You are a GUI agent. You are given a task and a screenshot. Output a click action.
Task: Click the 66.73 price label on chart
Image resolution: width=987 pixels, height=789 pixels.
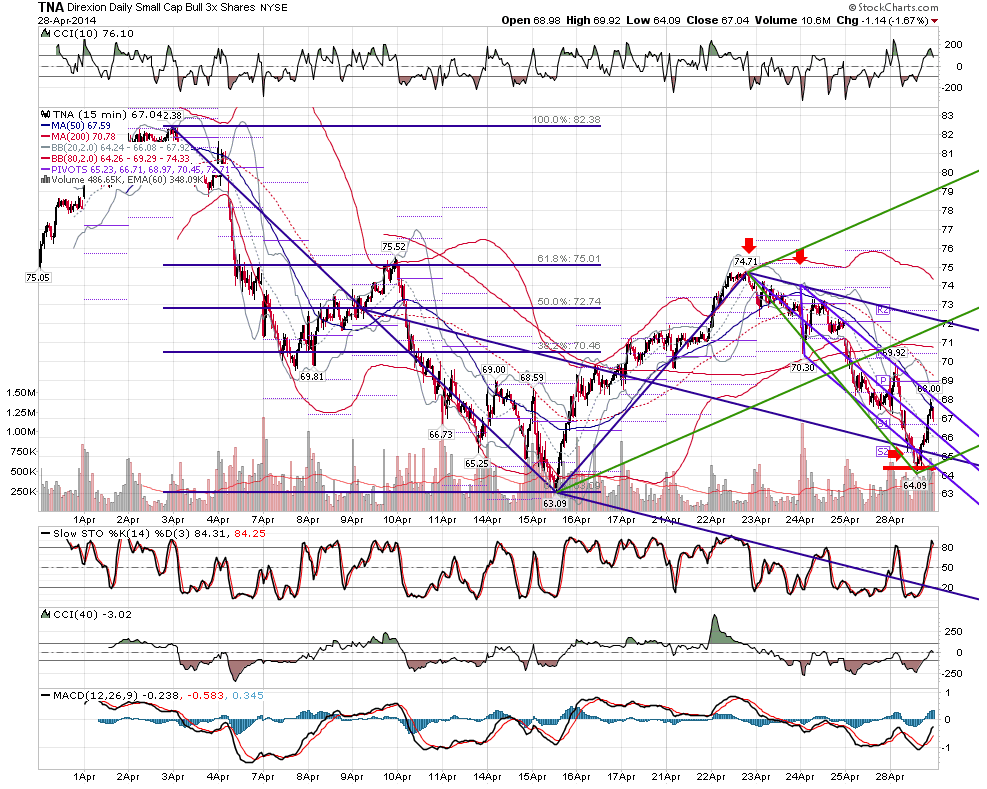pyautogui.click(x=441, y=434)
